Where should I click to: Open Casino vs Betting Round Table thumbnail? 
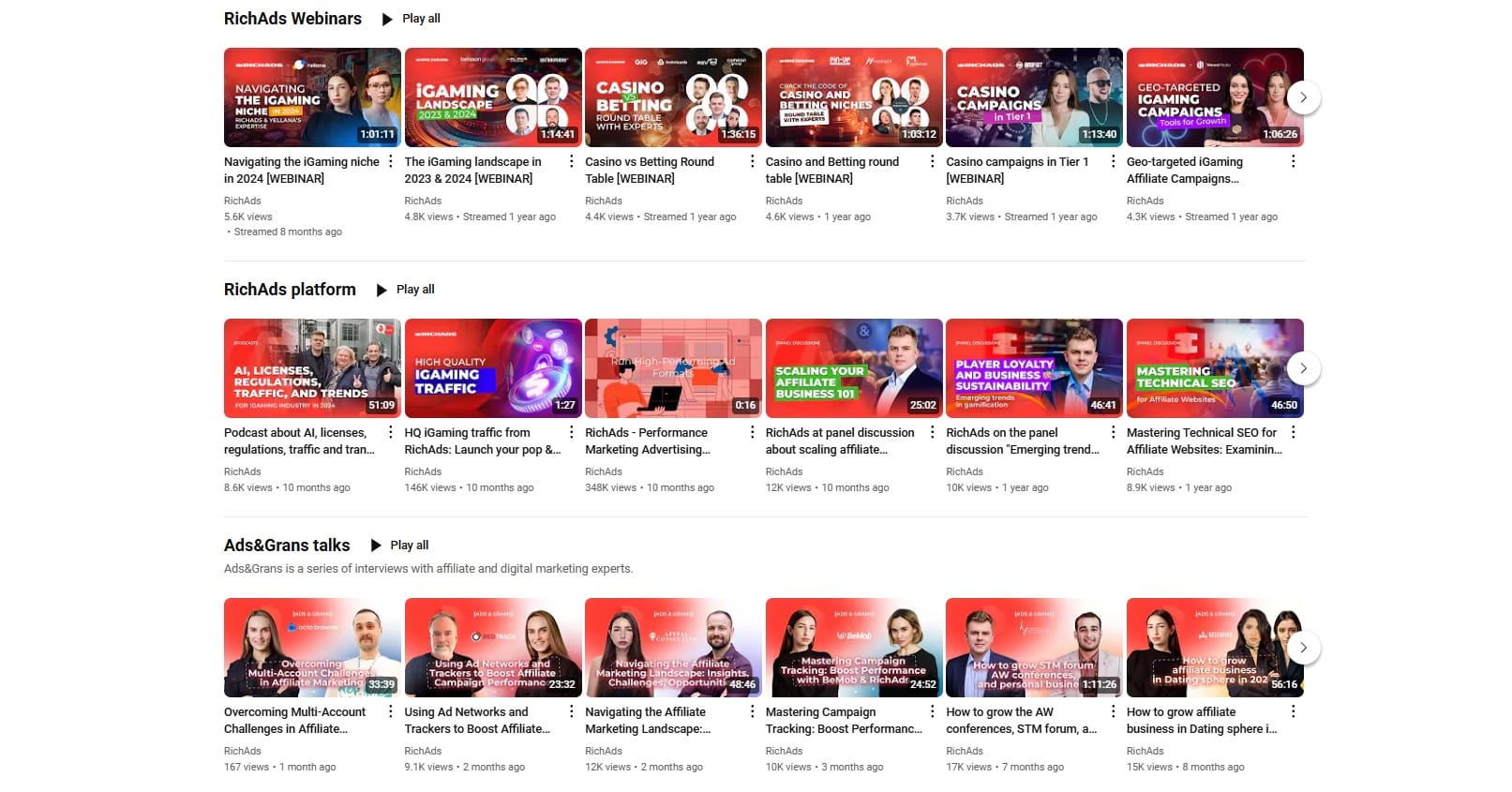673,97
